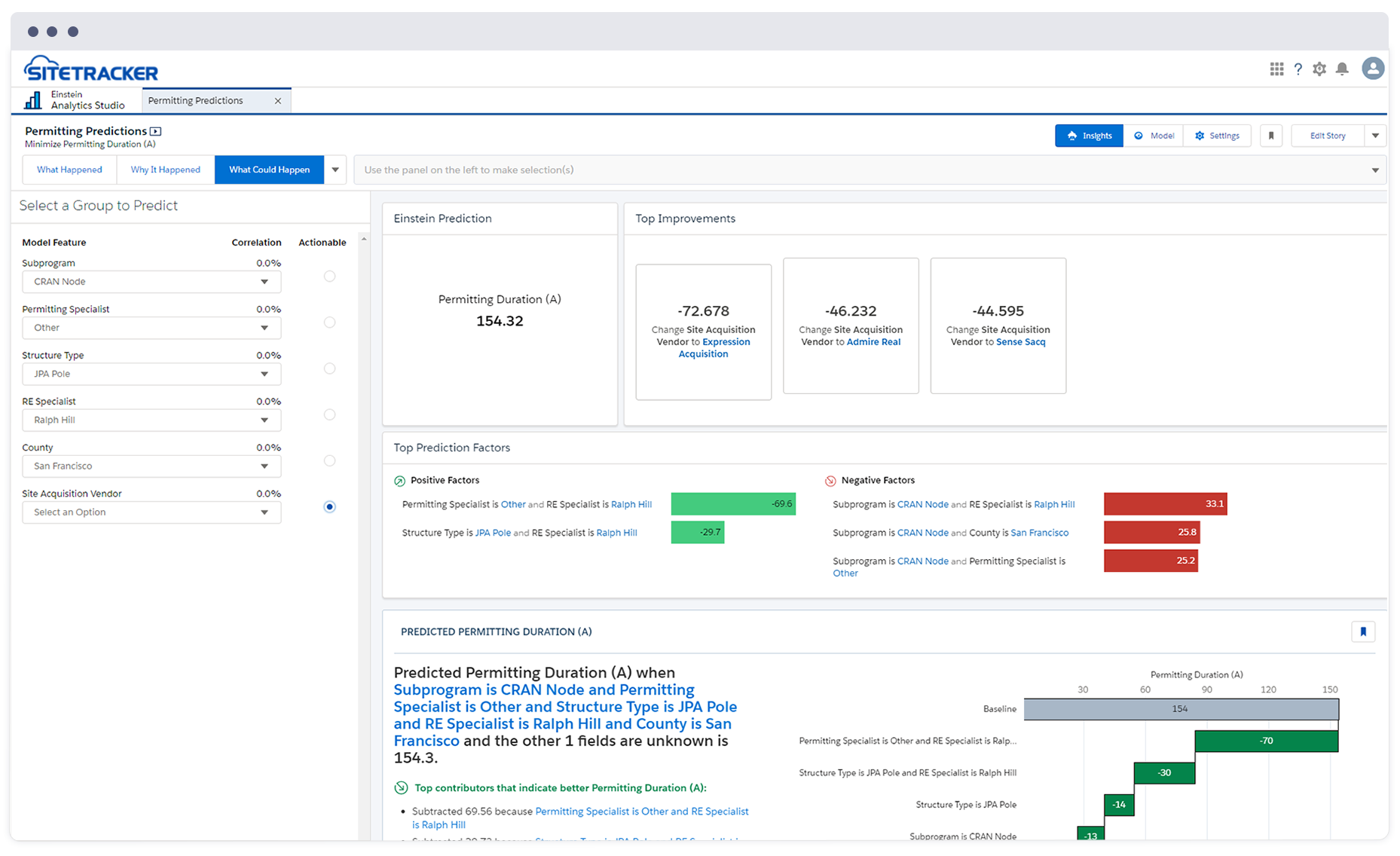The image size is (1400, 856).
Task: Click the Correlation column header
Action: click(256, 243)
